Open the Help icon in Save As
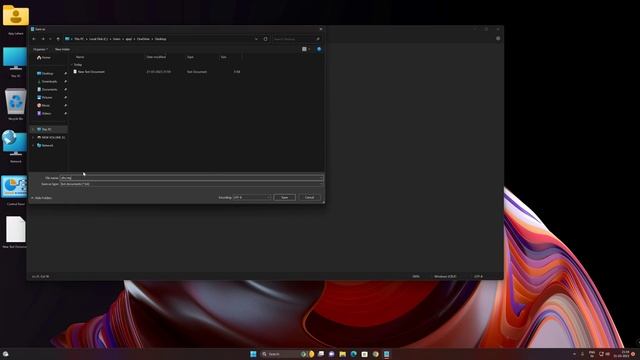The width and height of the screenshot is (640, 360). coord(319,49)
